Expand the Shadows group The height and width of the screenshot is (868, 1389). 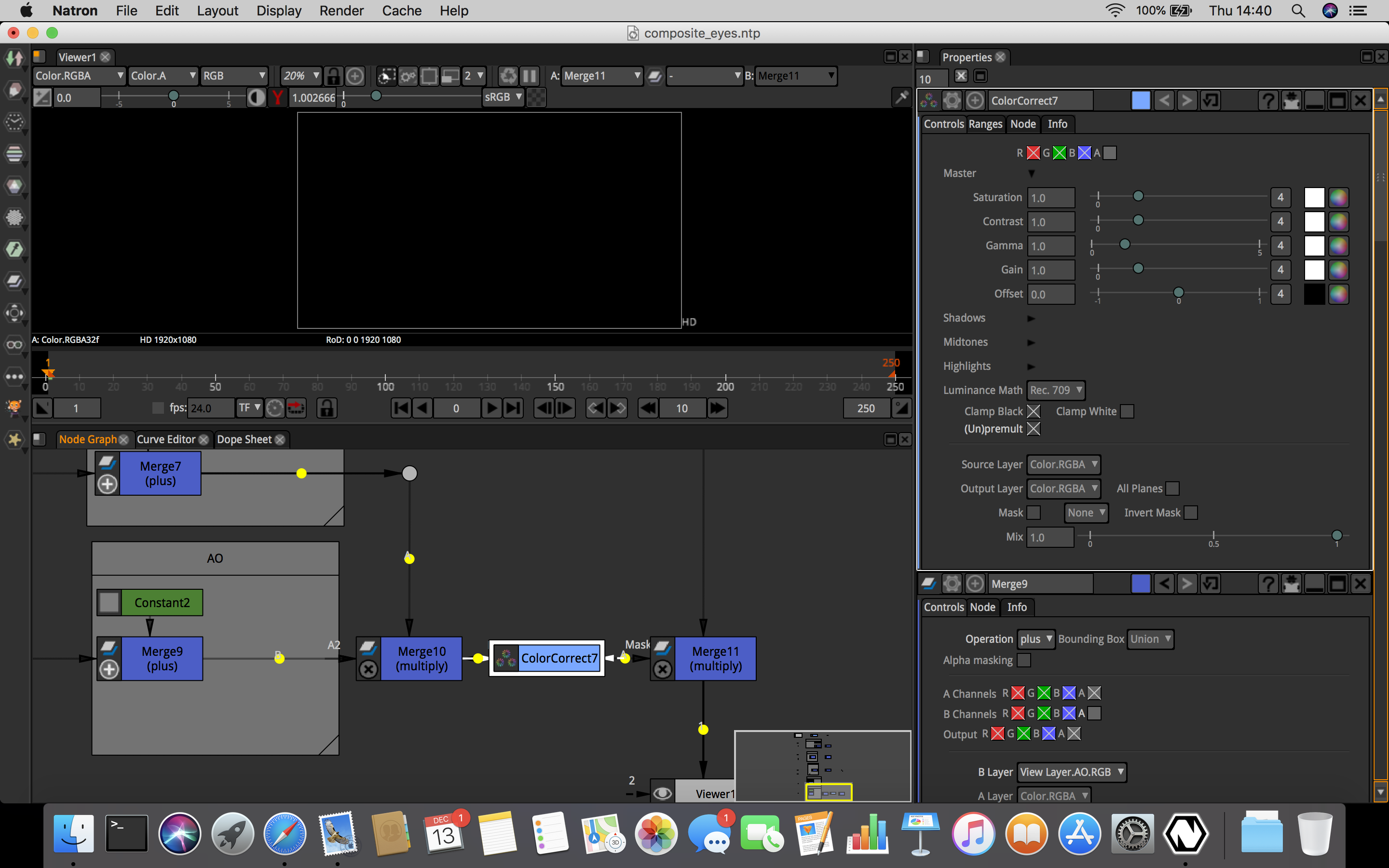tap(1031, 318)
